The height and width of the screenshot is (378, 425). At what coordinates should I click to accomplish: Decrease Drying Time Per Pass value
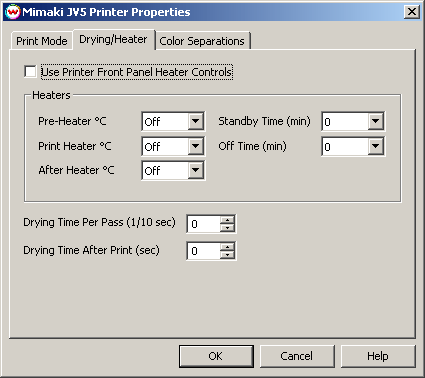pyautogui.click(x=227, y=228)
